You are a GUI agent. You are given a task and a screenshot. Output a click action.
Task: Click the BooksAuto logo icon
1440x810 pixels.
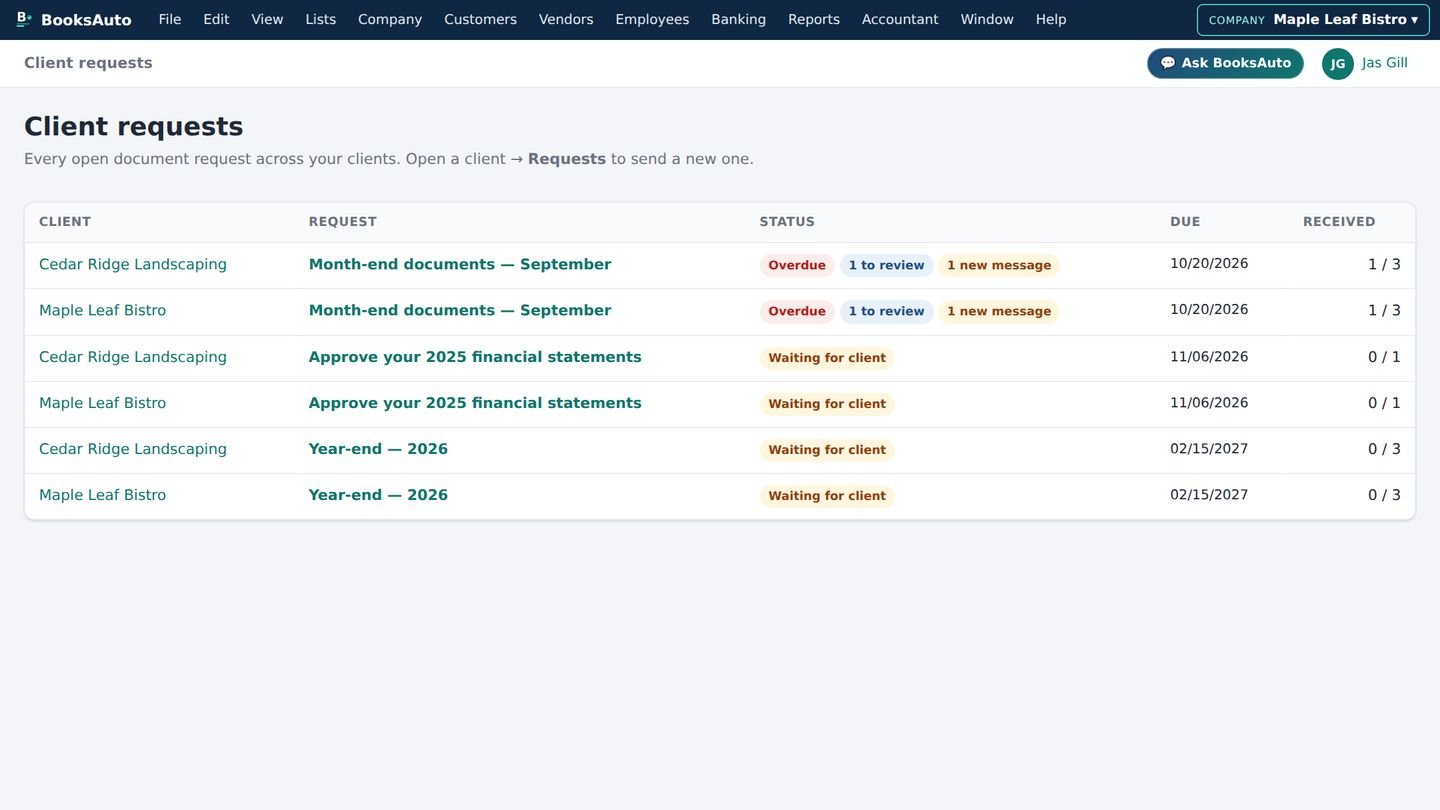[24, 19]
